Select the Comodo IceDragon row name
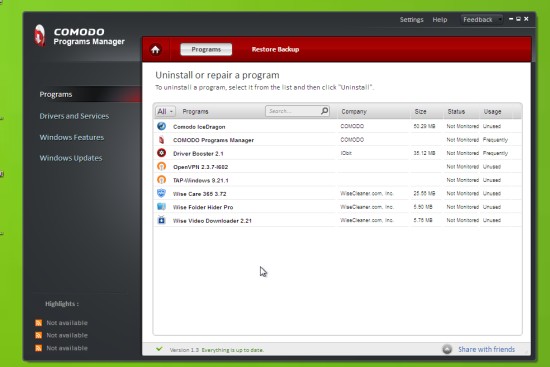Image resolution: width=550 pixels, height=367 pixels. tap(199, 127)
